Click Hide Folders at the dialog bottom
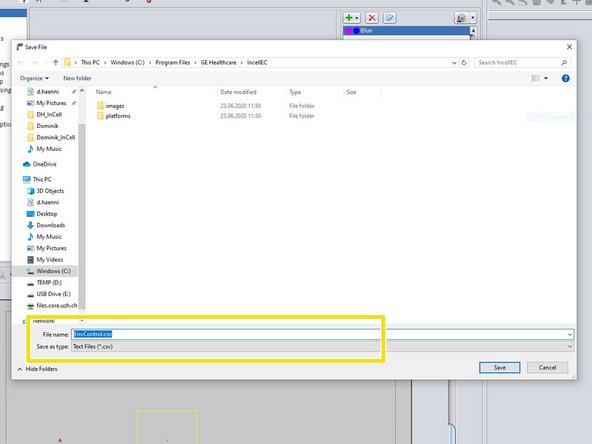592x444 pixels. pos(38,369)
